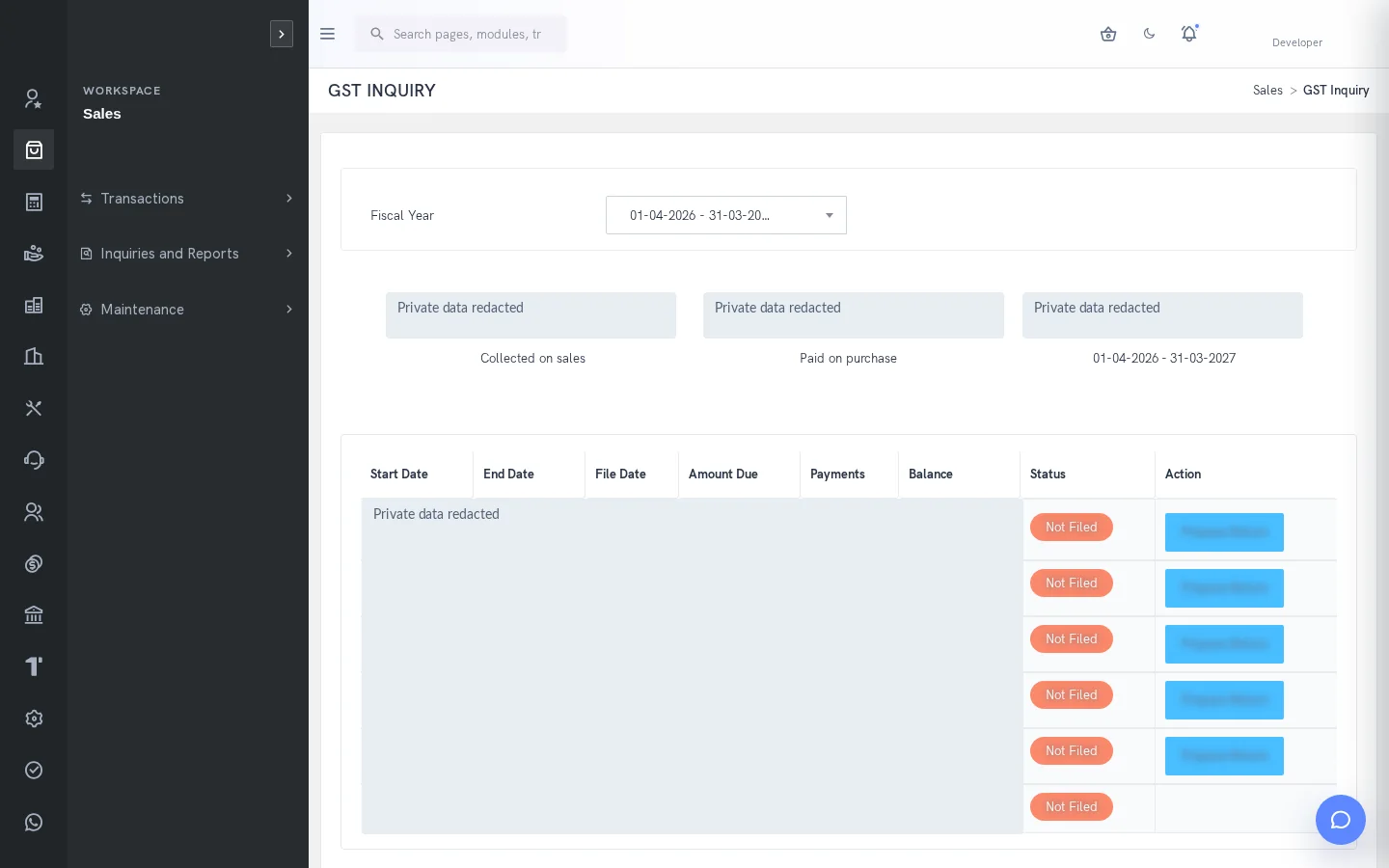Click the Sales breadcrumb link

(1267, 91)
